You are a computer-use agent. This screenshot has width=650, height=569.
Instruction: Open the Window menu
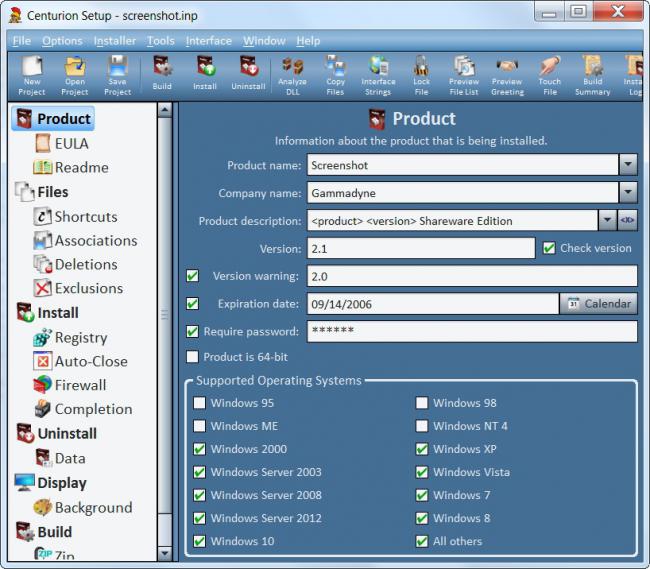[x=264, y=41]
